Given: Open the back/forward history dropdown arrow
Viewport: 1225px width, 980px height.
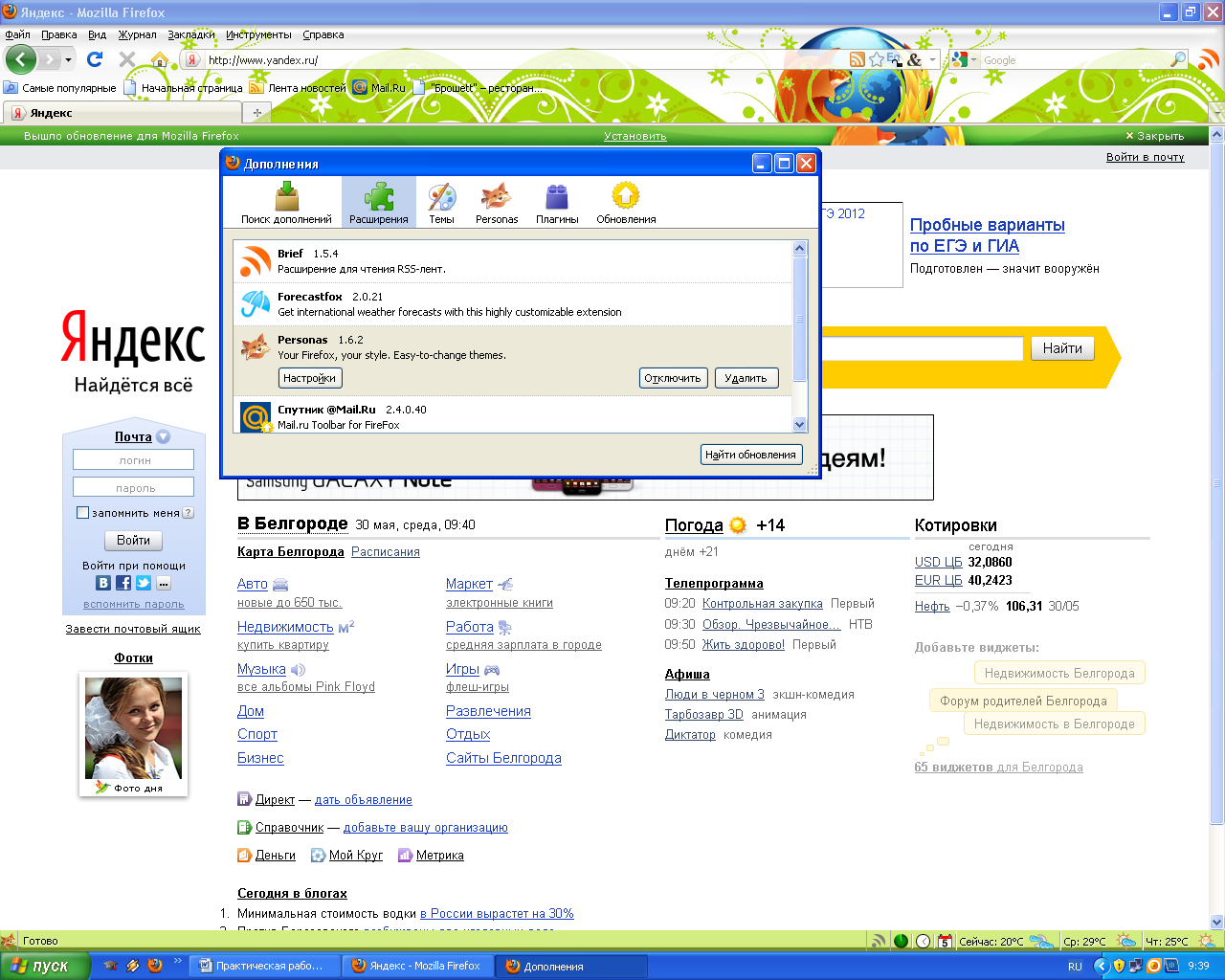Looking at the screenshot, I should (67, 59).
